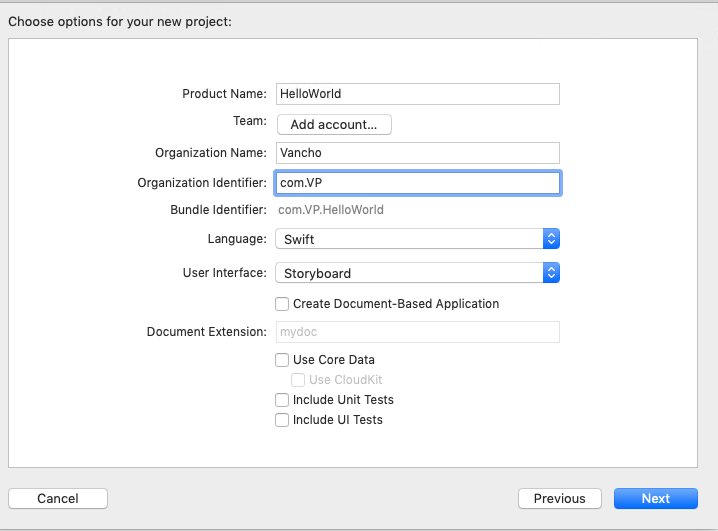This screenshot has height=531, width=718.
Task: Go back using the Previous button
Action: pos(560,498)
